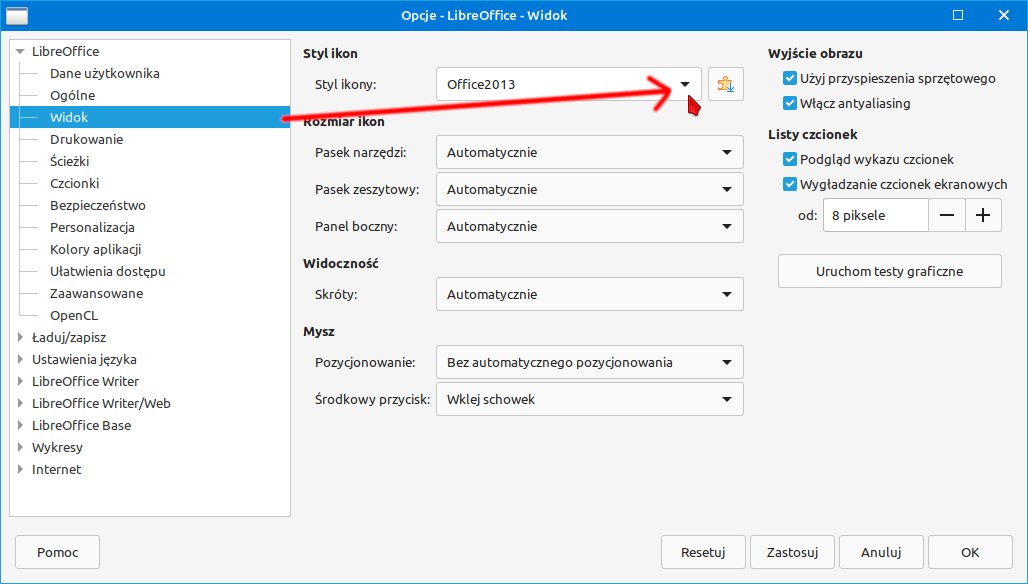Screen dimensions: 1028x584
Task: Expand the Ładuj/zapisz tree node
Action: [x=20, y=338]
